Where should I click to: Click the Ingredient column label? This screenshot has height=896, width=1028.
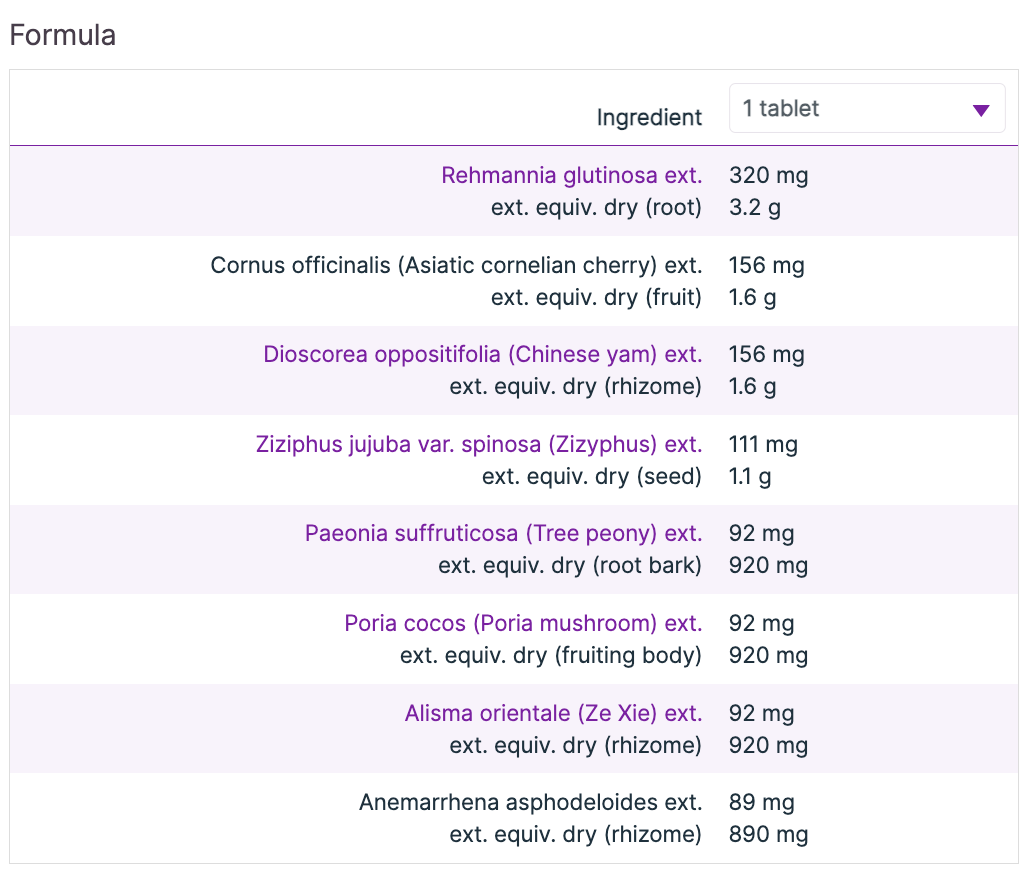coord(649,118)
